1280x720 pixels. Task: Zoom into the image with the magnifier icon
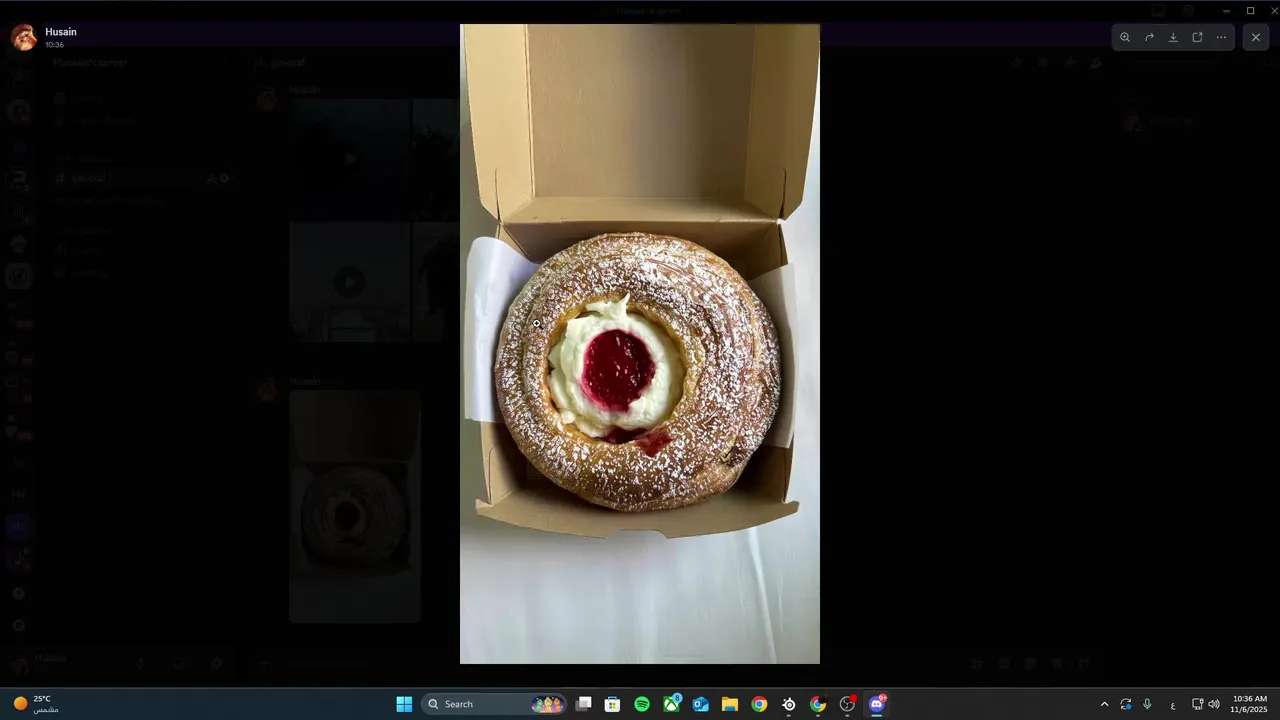1125,37
